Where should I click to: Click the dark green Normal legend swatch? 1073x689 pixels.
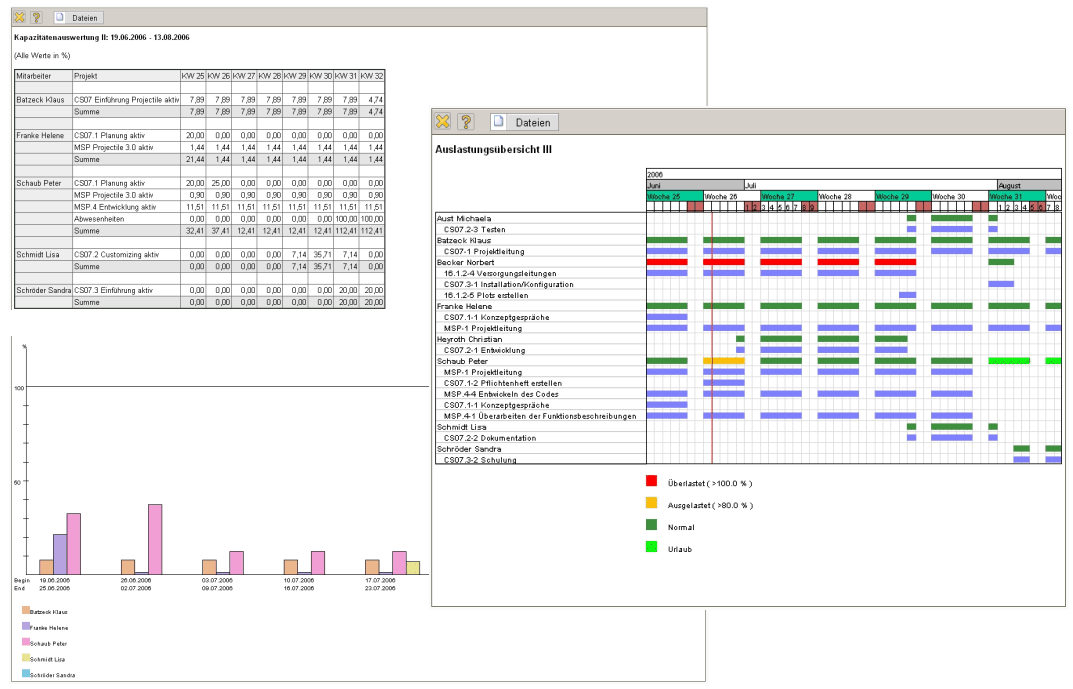pos(652,525)
